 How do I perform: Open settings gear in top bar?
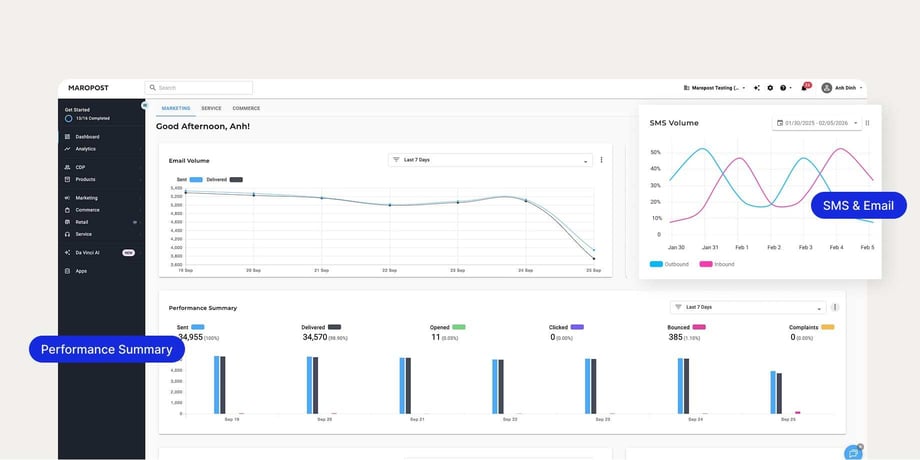[x=770, y=88]
